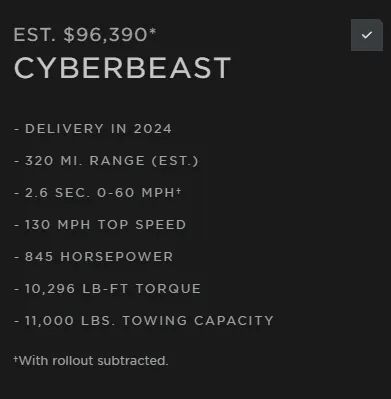Click the 845 horsepower spec line
This screenshot has width=391, height=399.
(94, 257)
